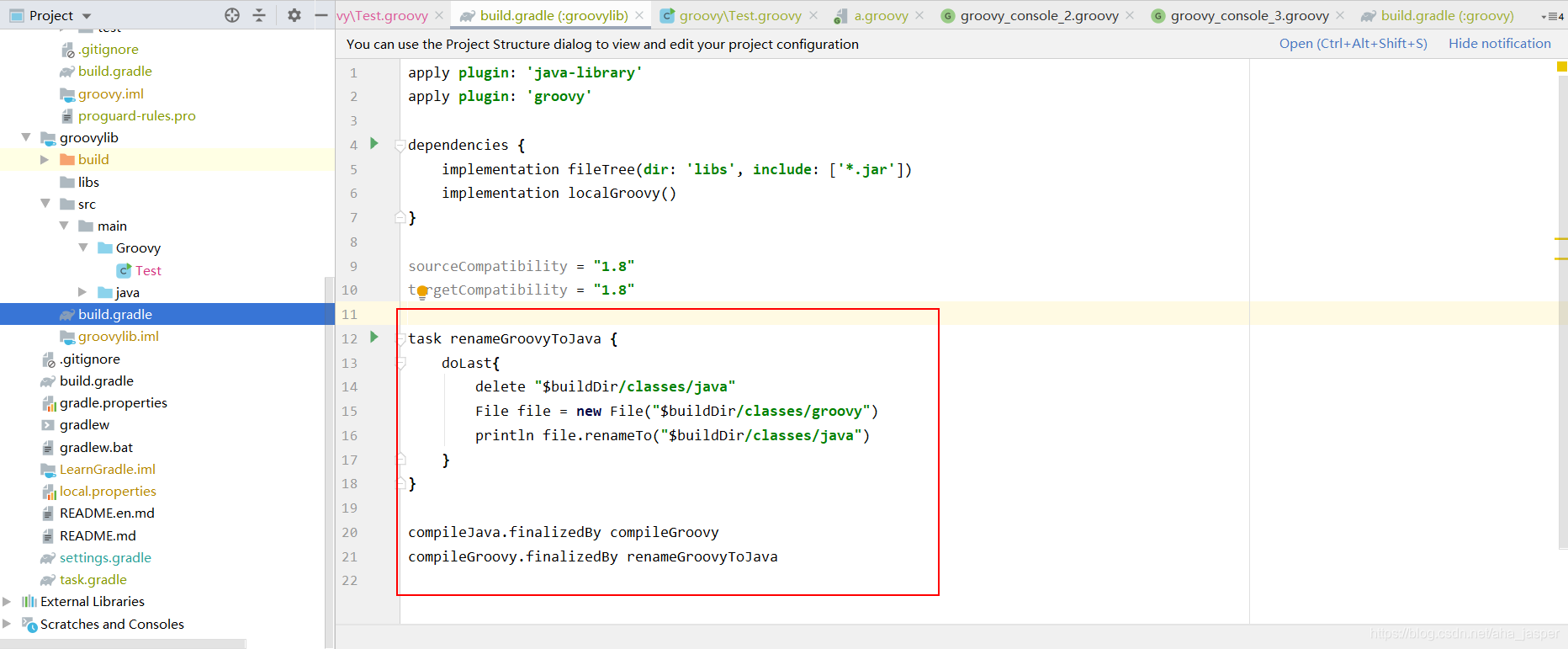
Task: Place cursor on compileJava.finalizedBy line
Action: (x=564, y=532)
